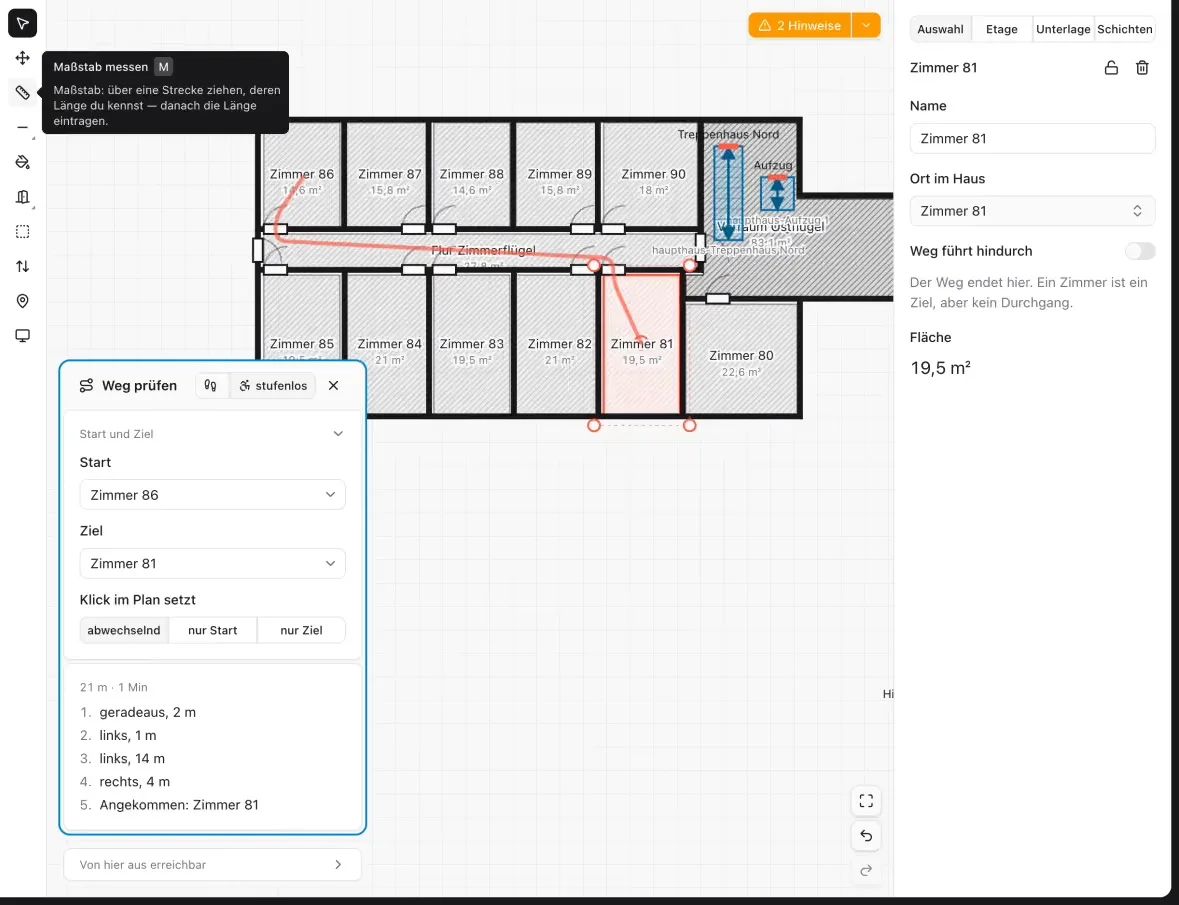This screenshot has height=905, width=1179.
Task: Open the Ziel dropdown showing Zimmer 81
Action: [213, 564]
